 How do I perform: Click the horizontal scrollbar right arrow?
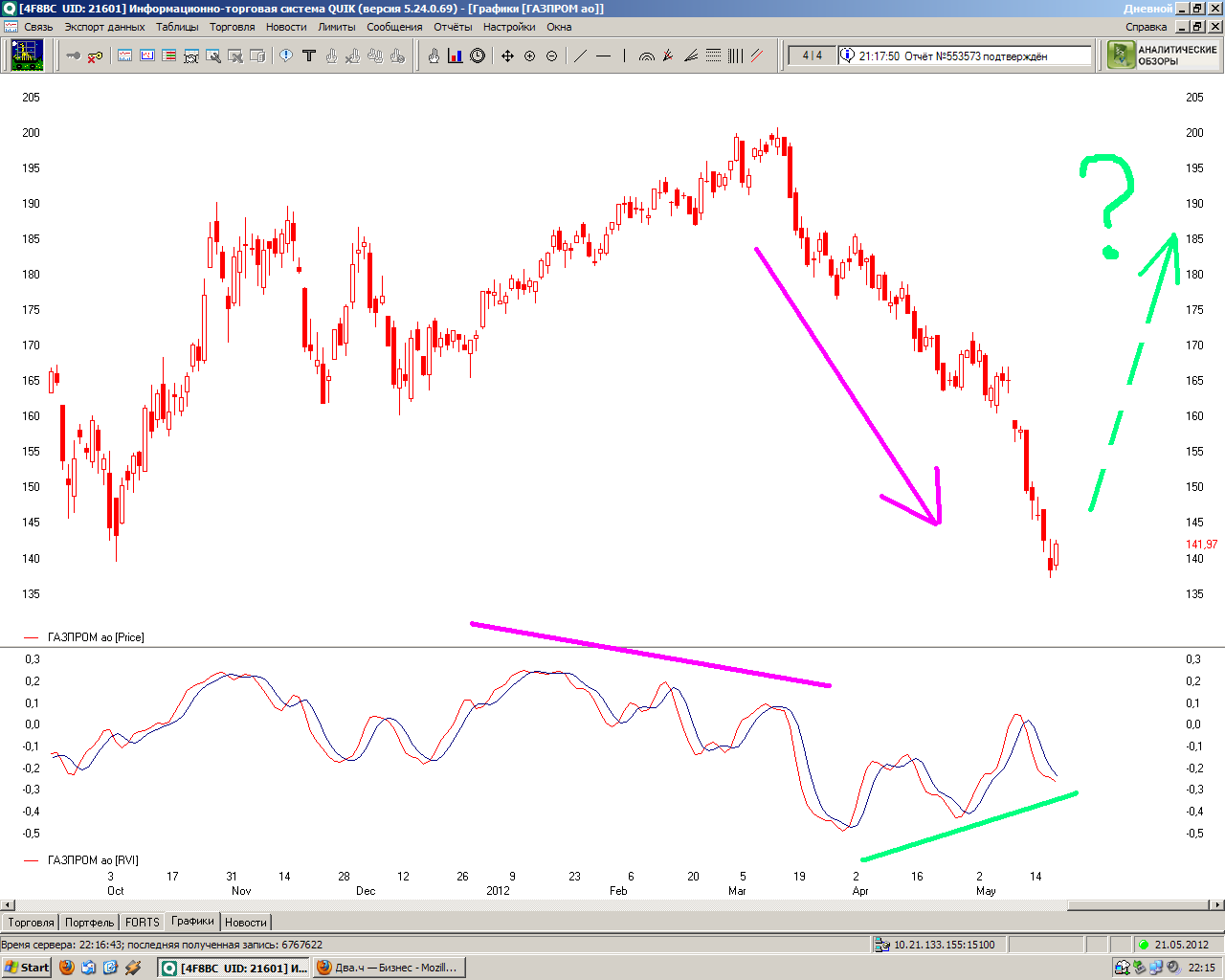pos(1217,904)
